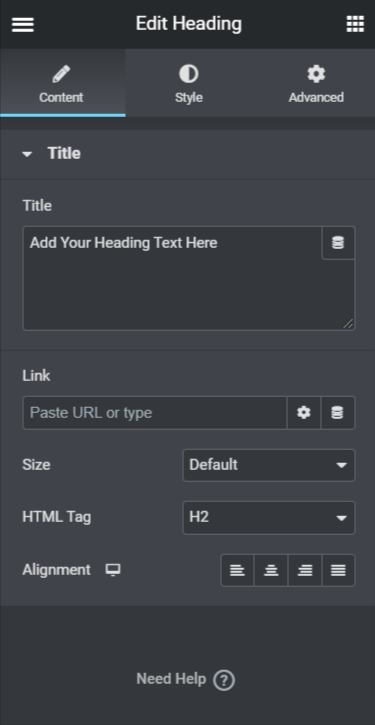
Task: Open dynamic tags for Title field
Action: 338,243
